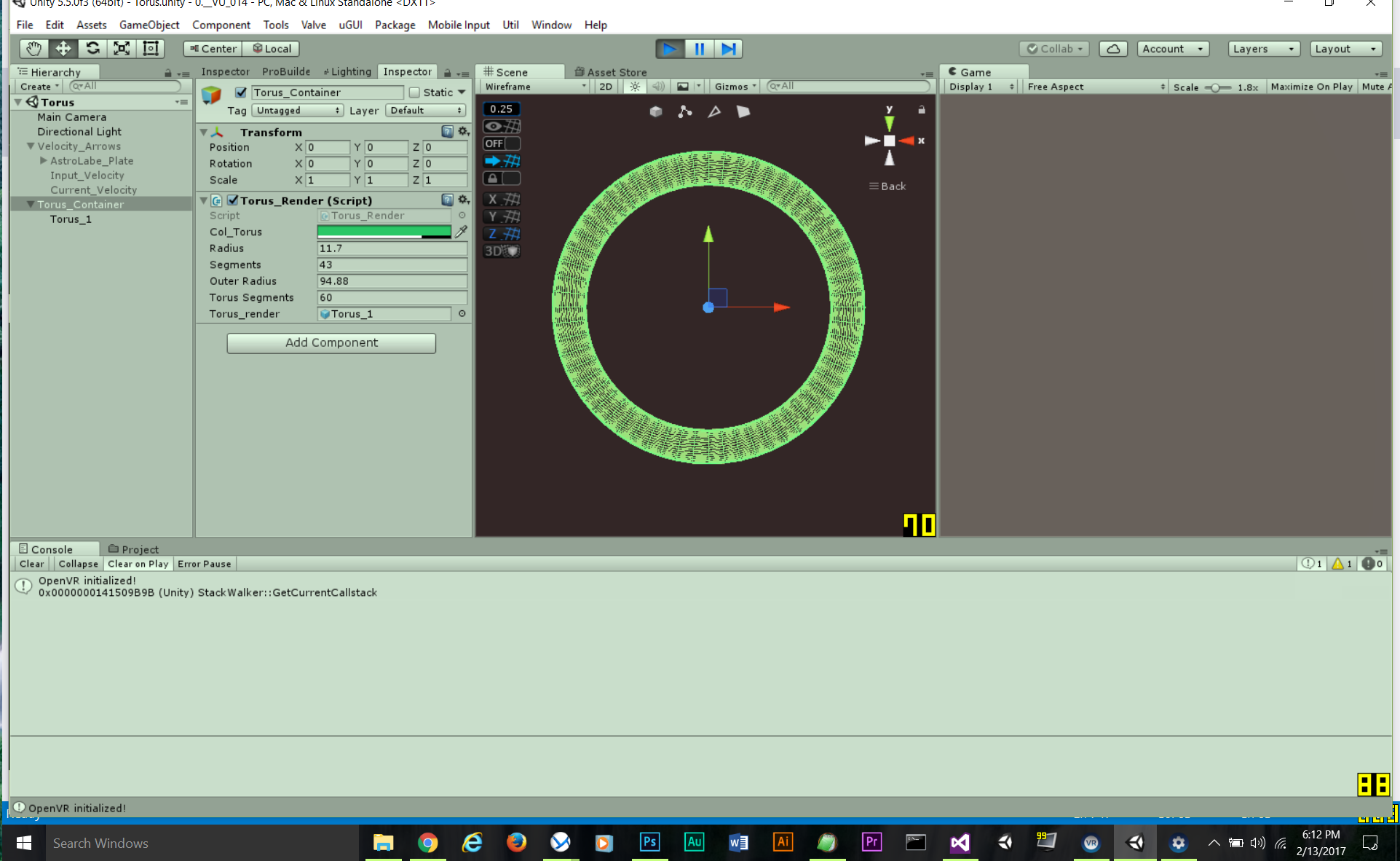Viewport: 1400px width, 861px height.
Task: Toggle the ProGrids Z axis grid
Action: [x=502, y=234]
